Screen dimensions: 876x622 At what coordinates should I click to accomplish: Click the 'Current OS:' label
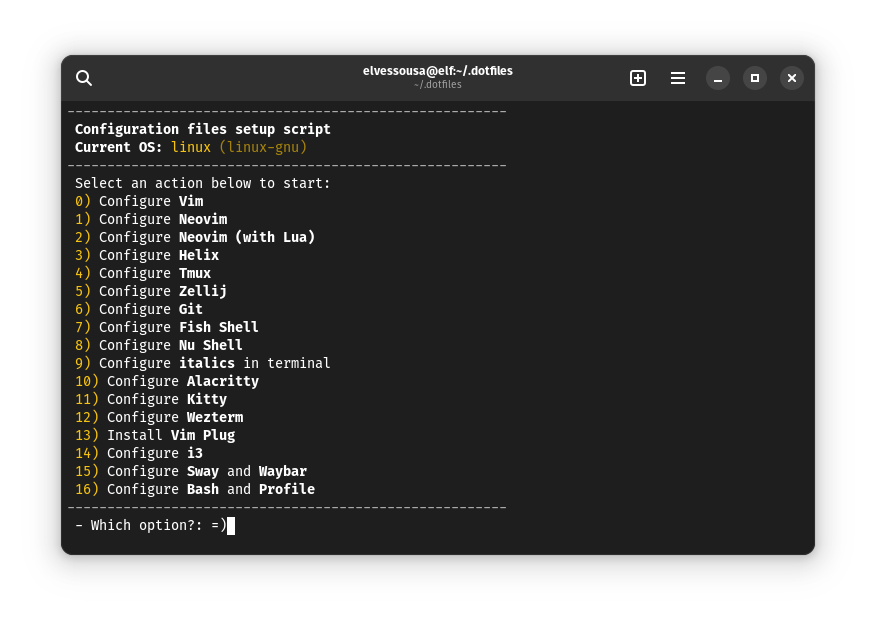[118, 147]
